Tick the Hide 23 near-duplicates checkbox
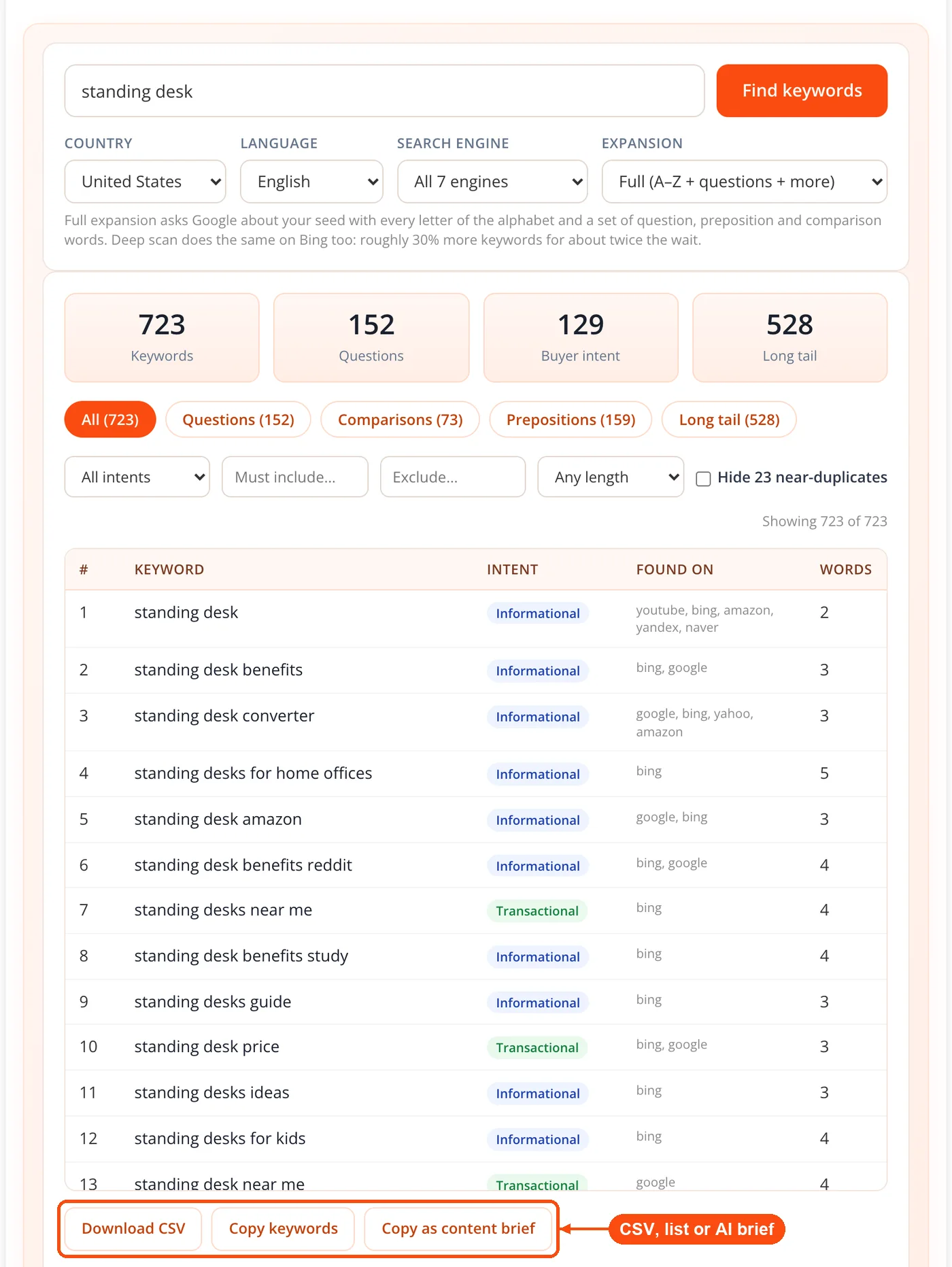Image resolution: width=952 pixels, height=1267 pixels. pos(703,478)
